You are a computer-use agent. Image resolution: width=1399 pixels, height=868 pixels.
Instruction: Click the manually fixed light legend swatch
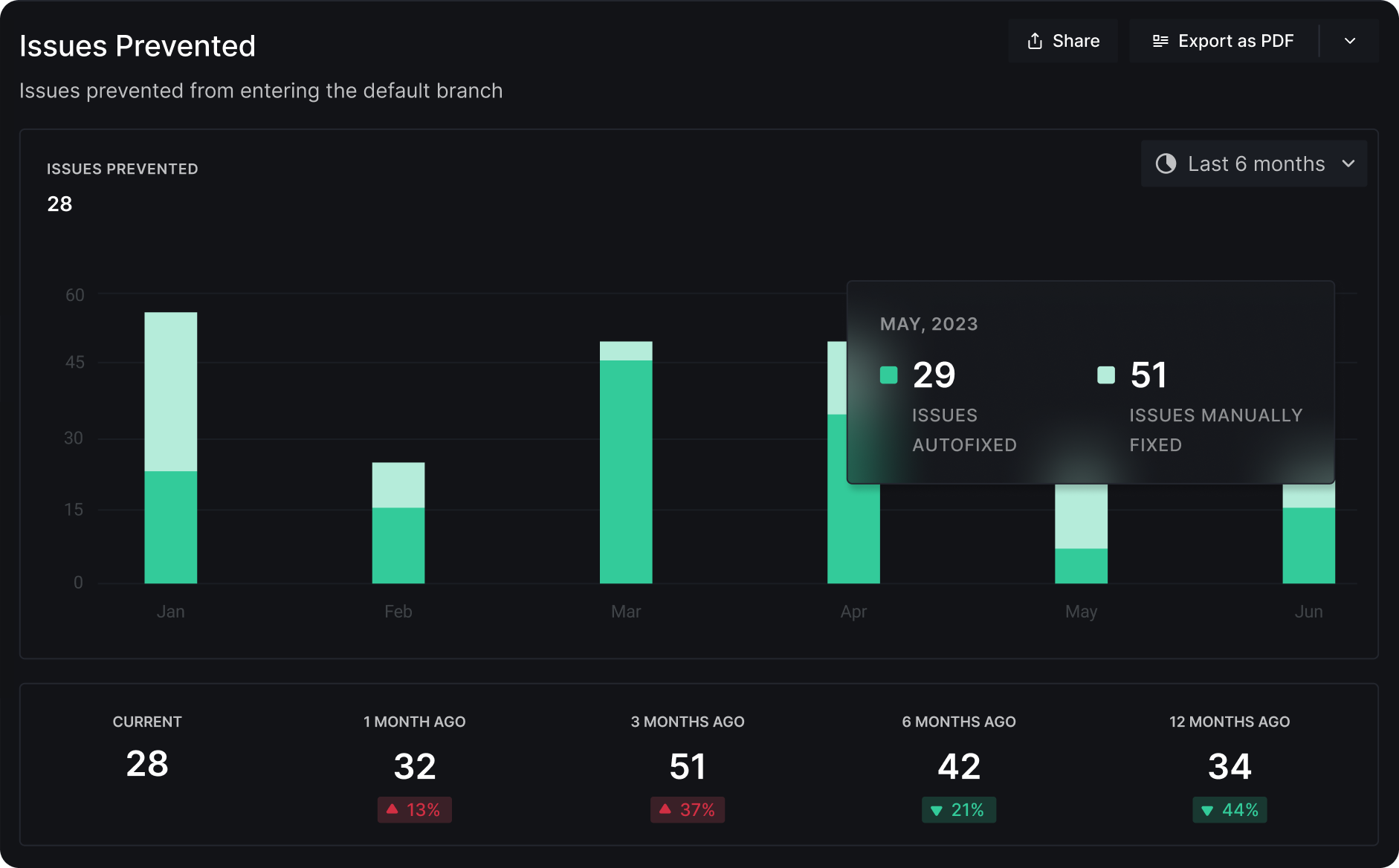[1106, 375]
